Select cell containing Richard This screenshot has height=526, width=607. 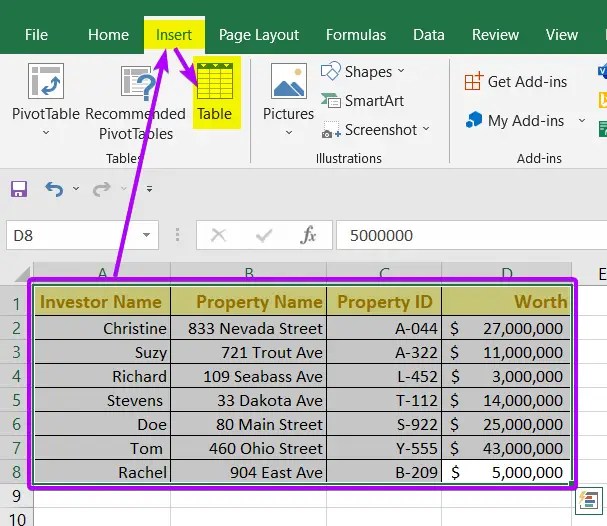tap(102, 376)
